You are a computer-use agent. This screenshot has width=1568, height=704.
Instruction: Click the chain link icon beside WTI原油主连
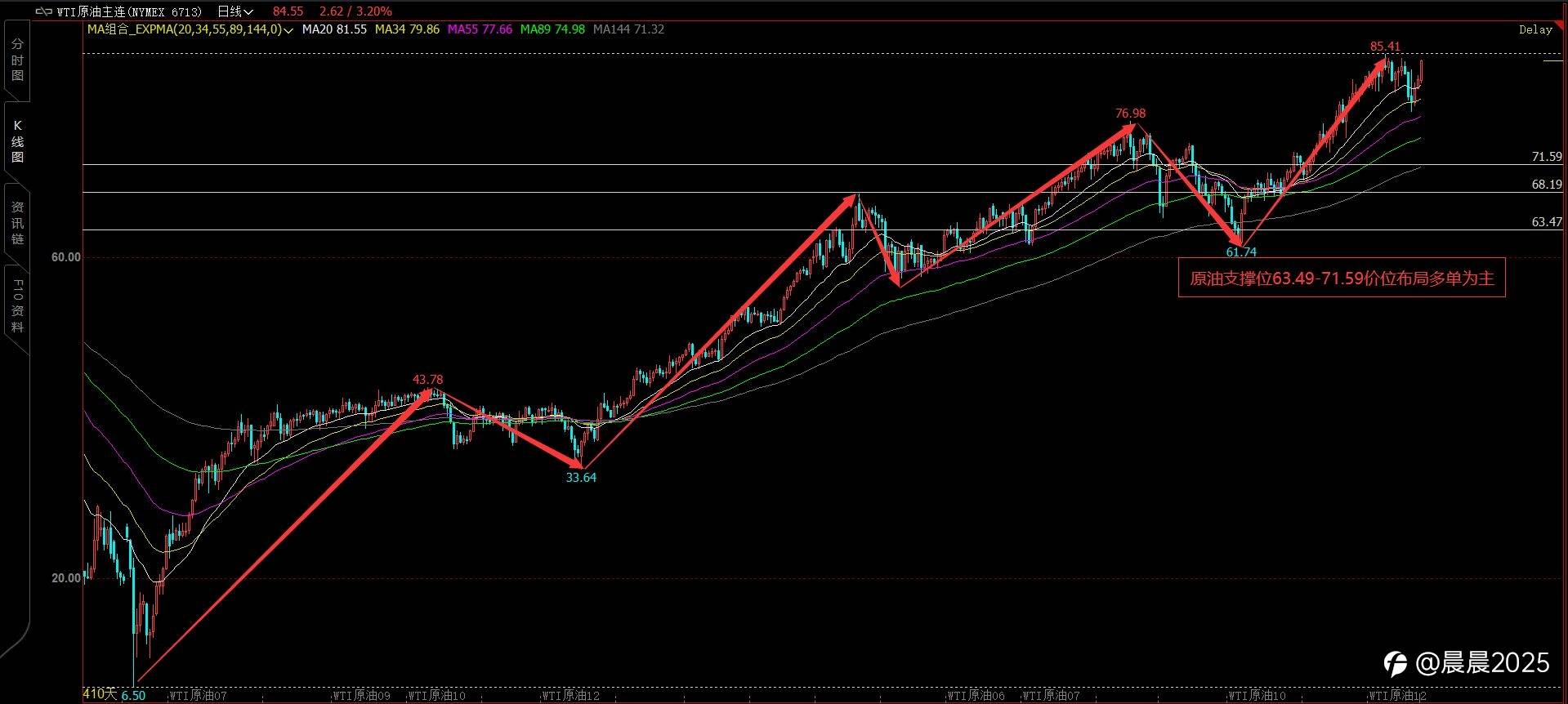pos(43,11)
